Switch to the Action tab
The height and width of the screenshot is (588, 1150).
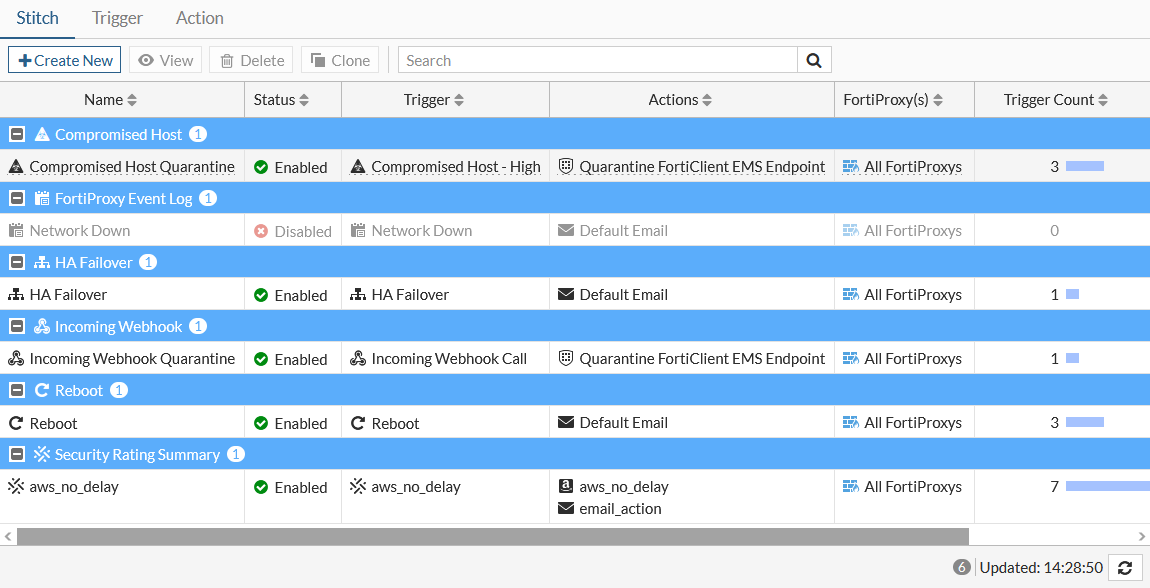(199, 18)
